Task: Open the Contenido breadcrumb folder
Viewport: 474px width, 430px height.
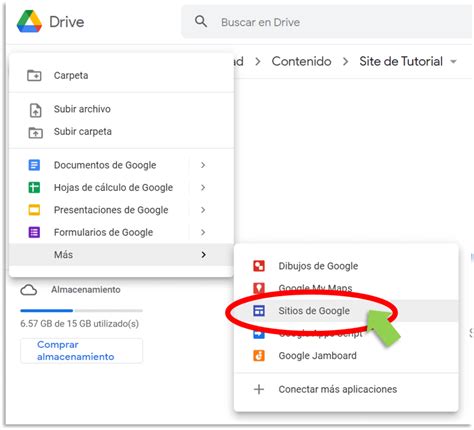Action: pyautogui.click(x=301, y=61)
